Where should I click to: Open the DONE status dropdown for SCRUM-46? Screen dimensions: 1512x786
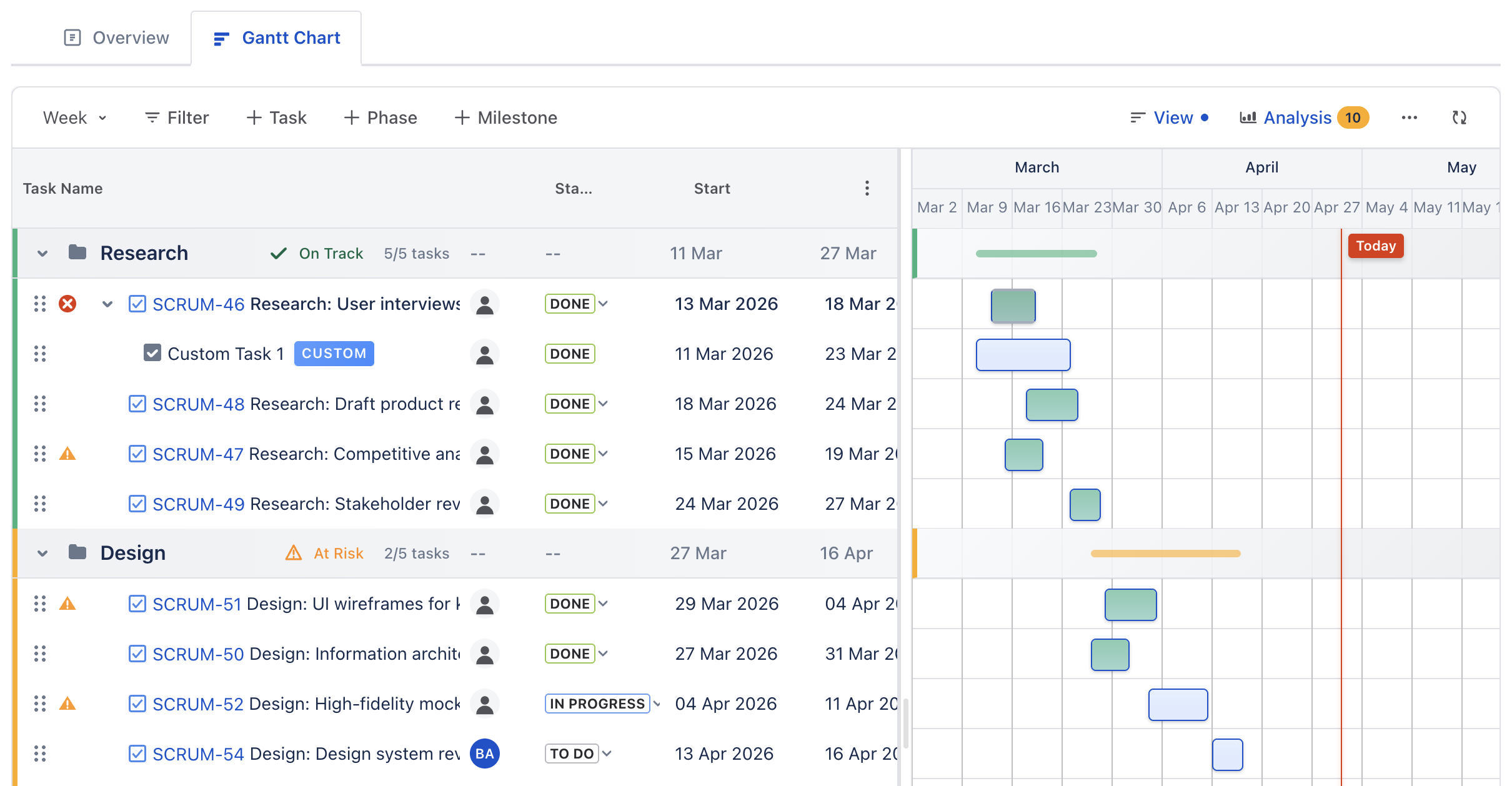tap(577, 304)
